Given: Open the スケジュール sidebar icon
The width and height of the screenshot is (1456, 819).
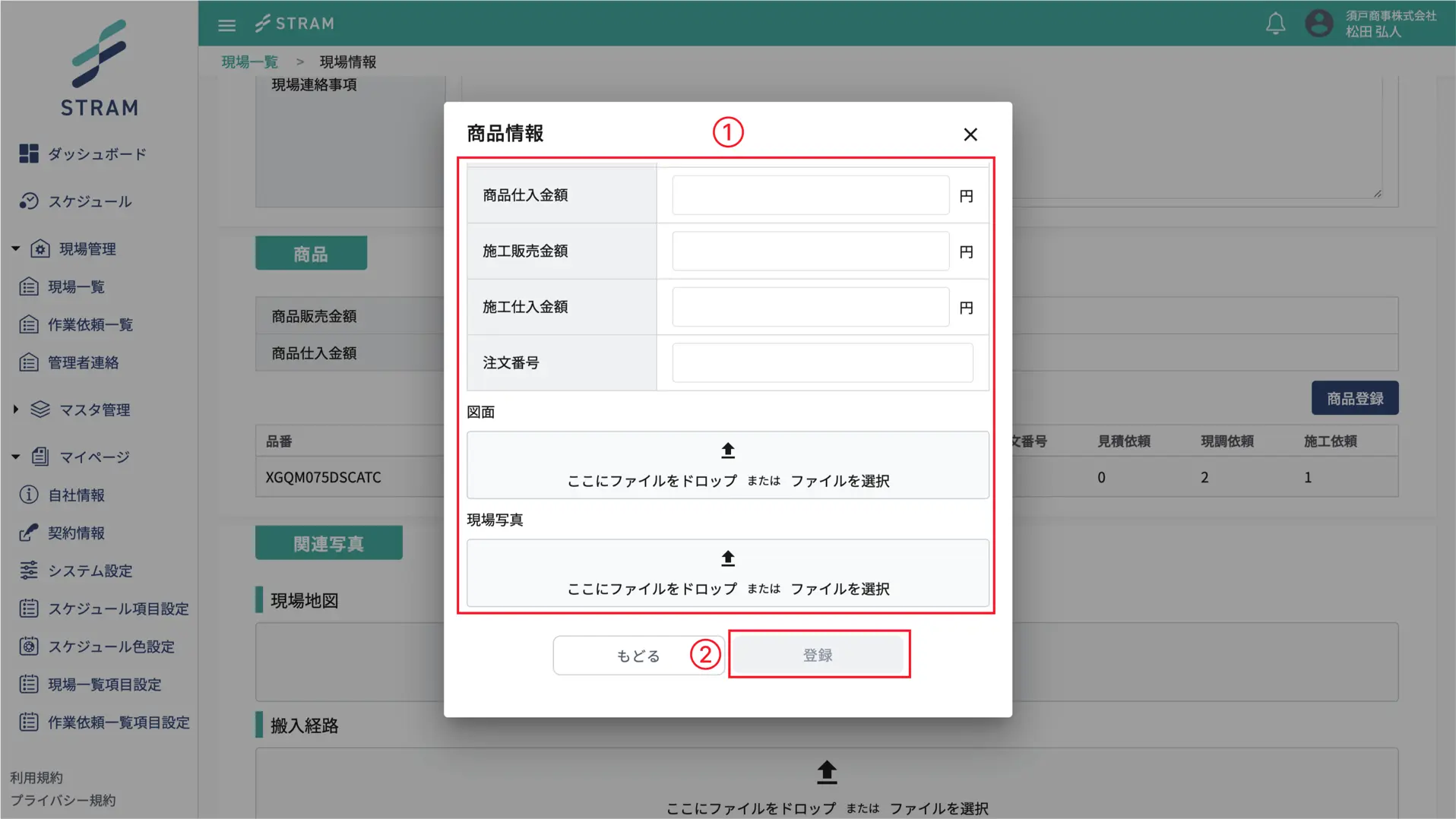Looking at the screenshot, I should pos(29,201).
